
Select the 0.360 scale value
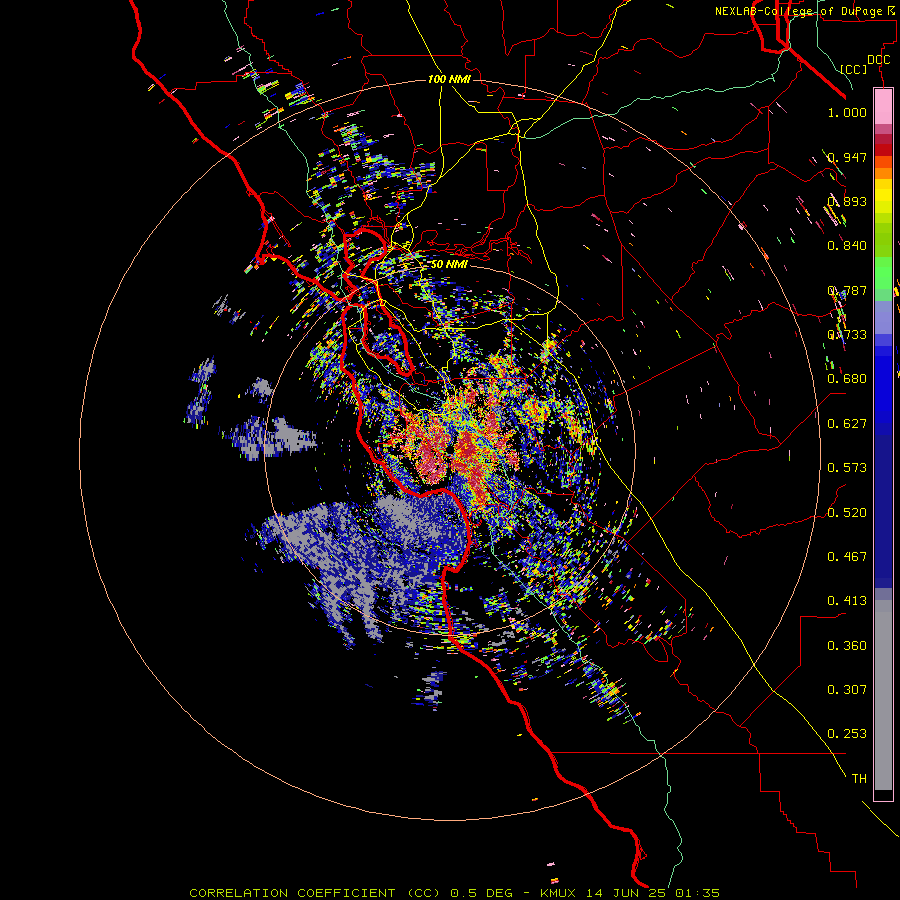847,646
